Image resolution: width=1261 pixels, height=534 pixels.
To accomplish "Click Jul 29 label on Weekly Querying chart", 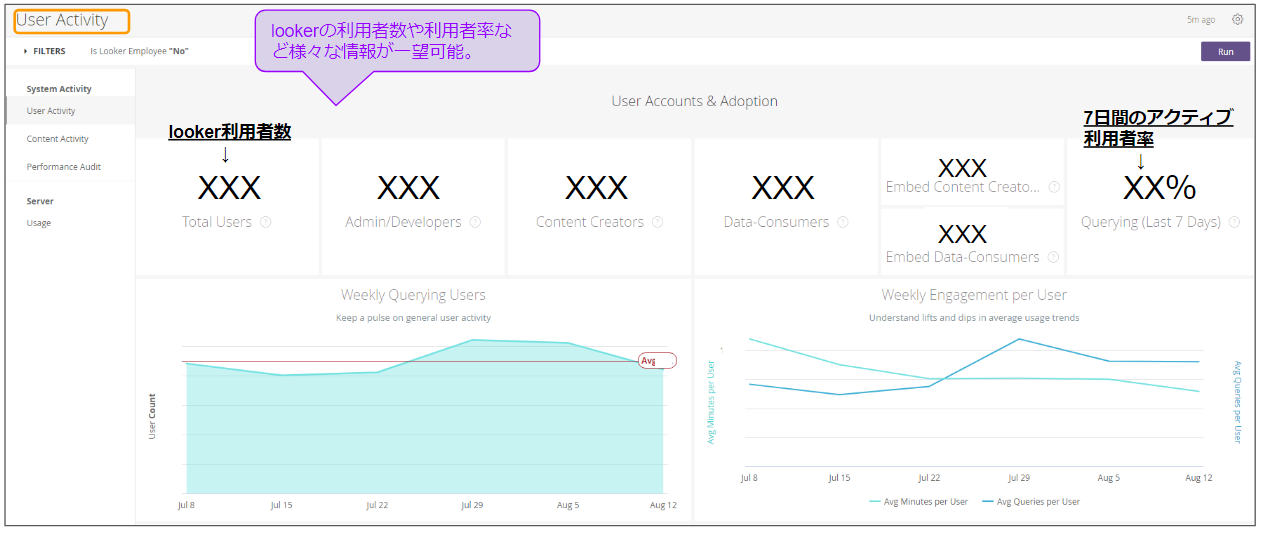I will pyautogui.click(x=472, y=505).
